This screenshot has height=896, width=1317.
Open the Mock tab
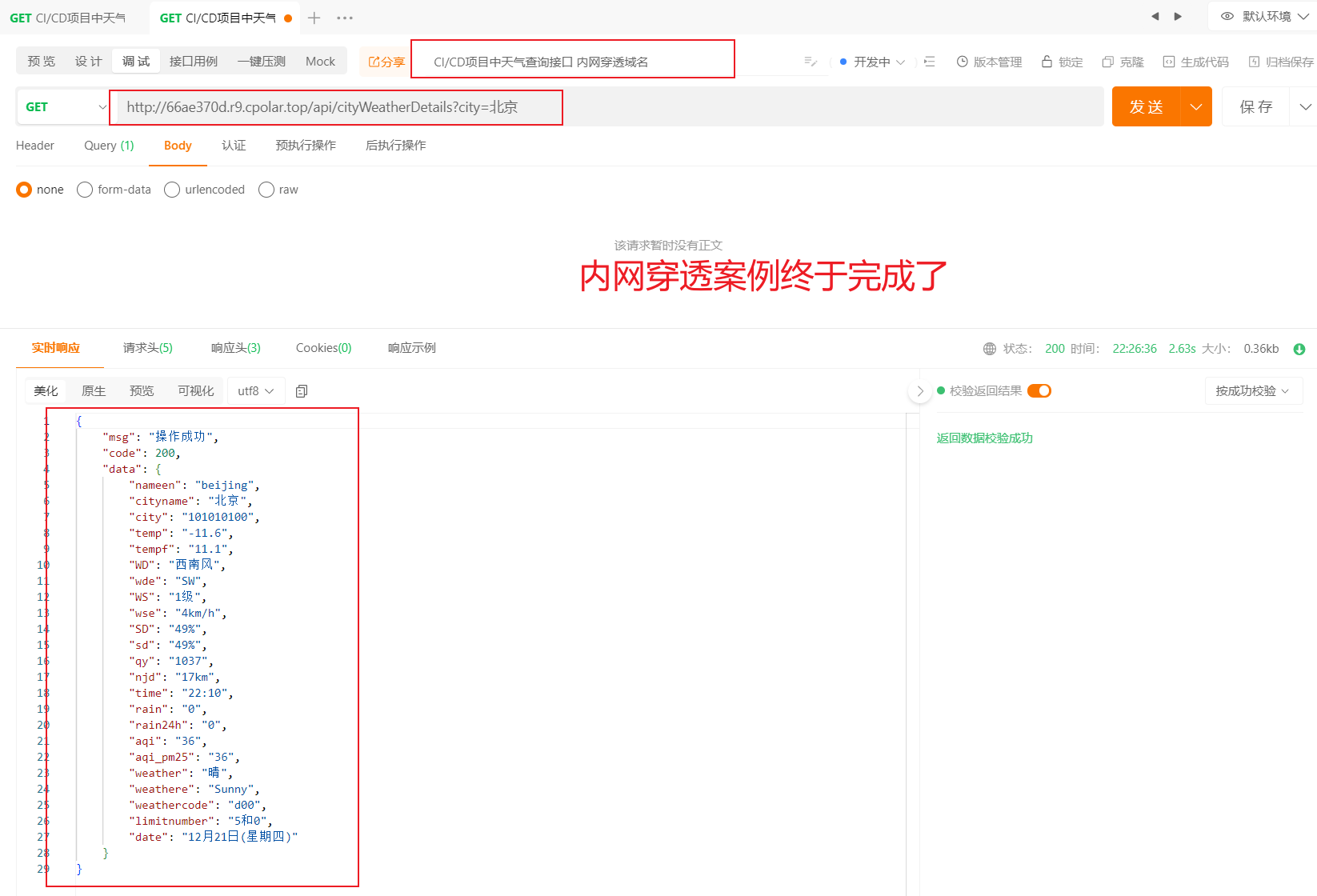click(x=320, y=62)
